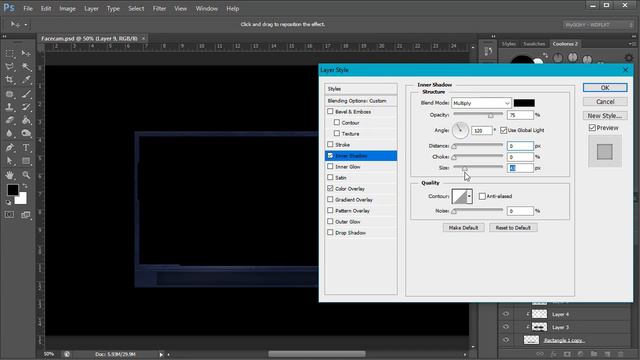Click the New Style button
The image size is (640, 360).
point(605,116)
